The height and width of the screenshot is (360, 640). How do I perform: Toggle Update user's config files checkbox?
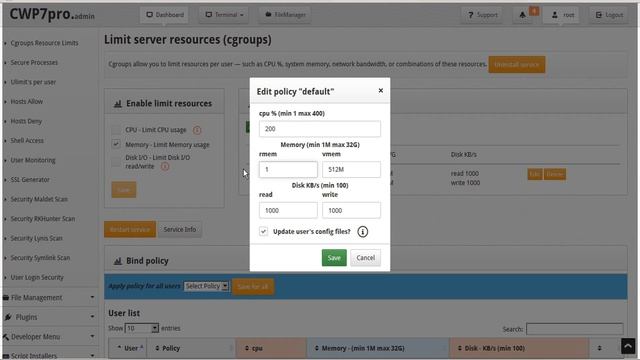263,231
